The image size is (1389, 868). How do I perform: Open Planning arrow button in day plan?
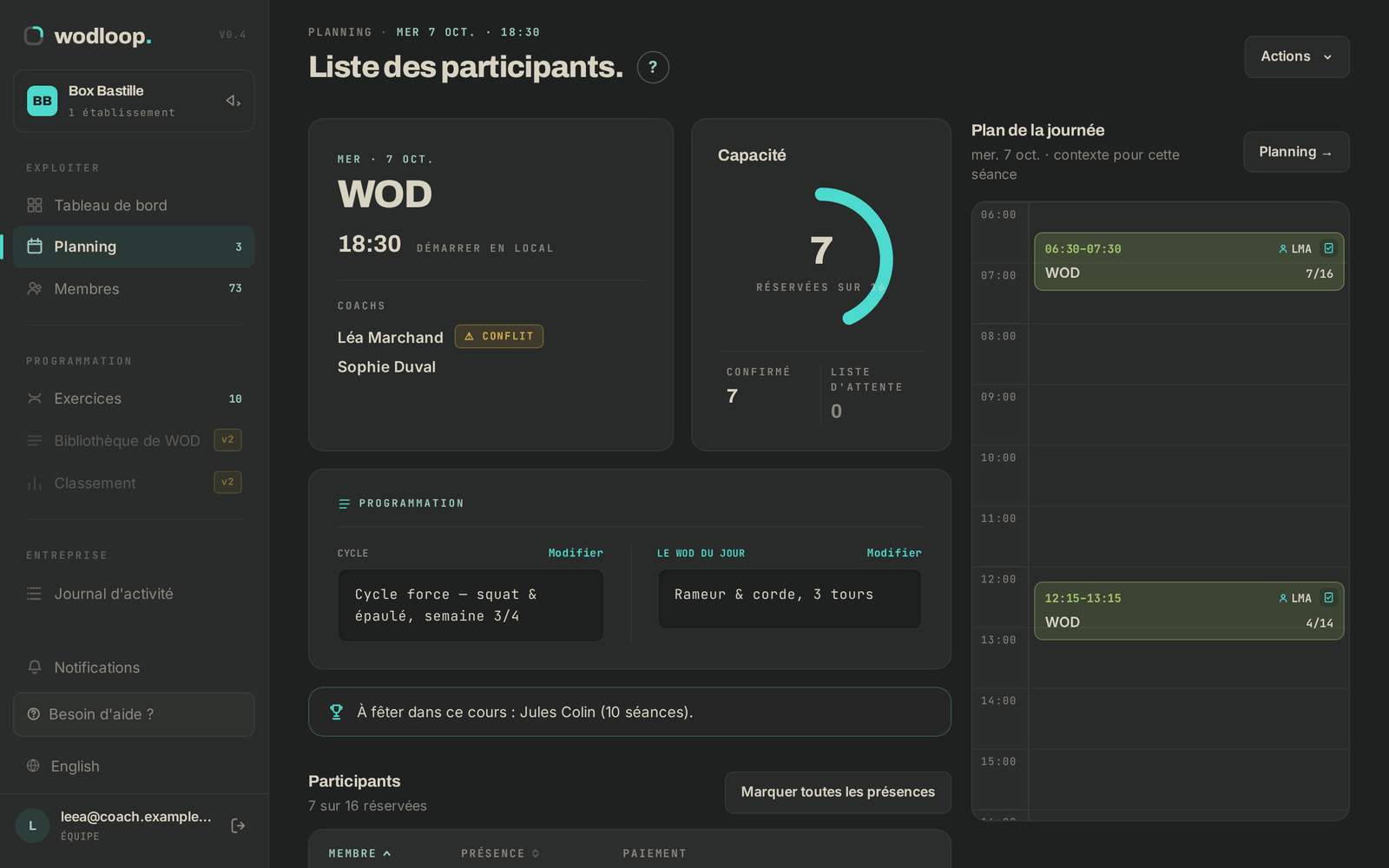click(1296, 152)
